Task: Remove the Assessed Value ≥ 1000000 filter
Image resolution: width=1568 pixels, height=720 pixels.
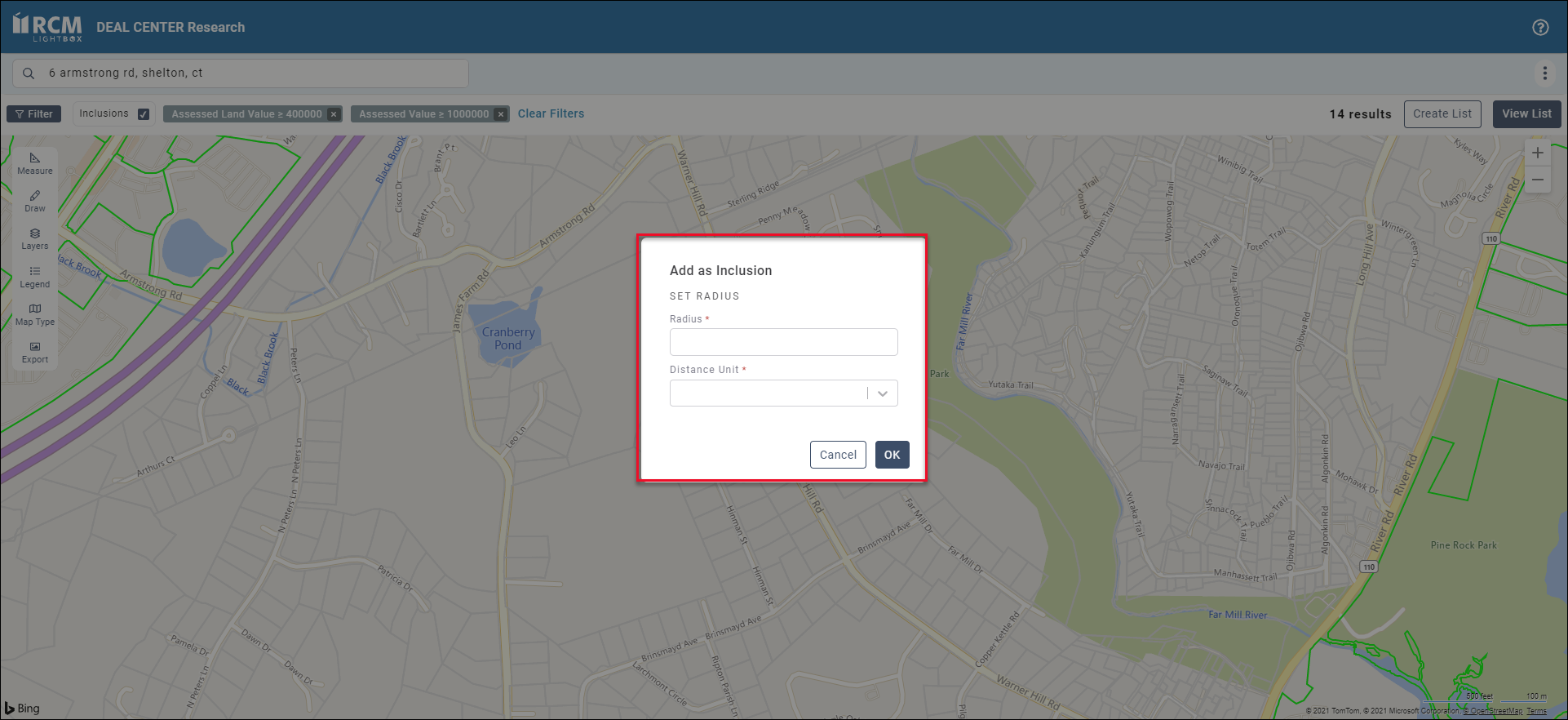Action: pyautogui.click(x=501, y=114)
